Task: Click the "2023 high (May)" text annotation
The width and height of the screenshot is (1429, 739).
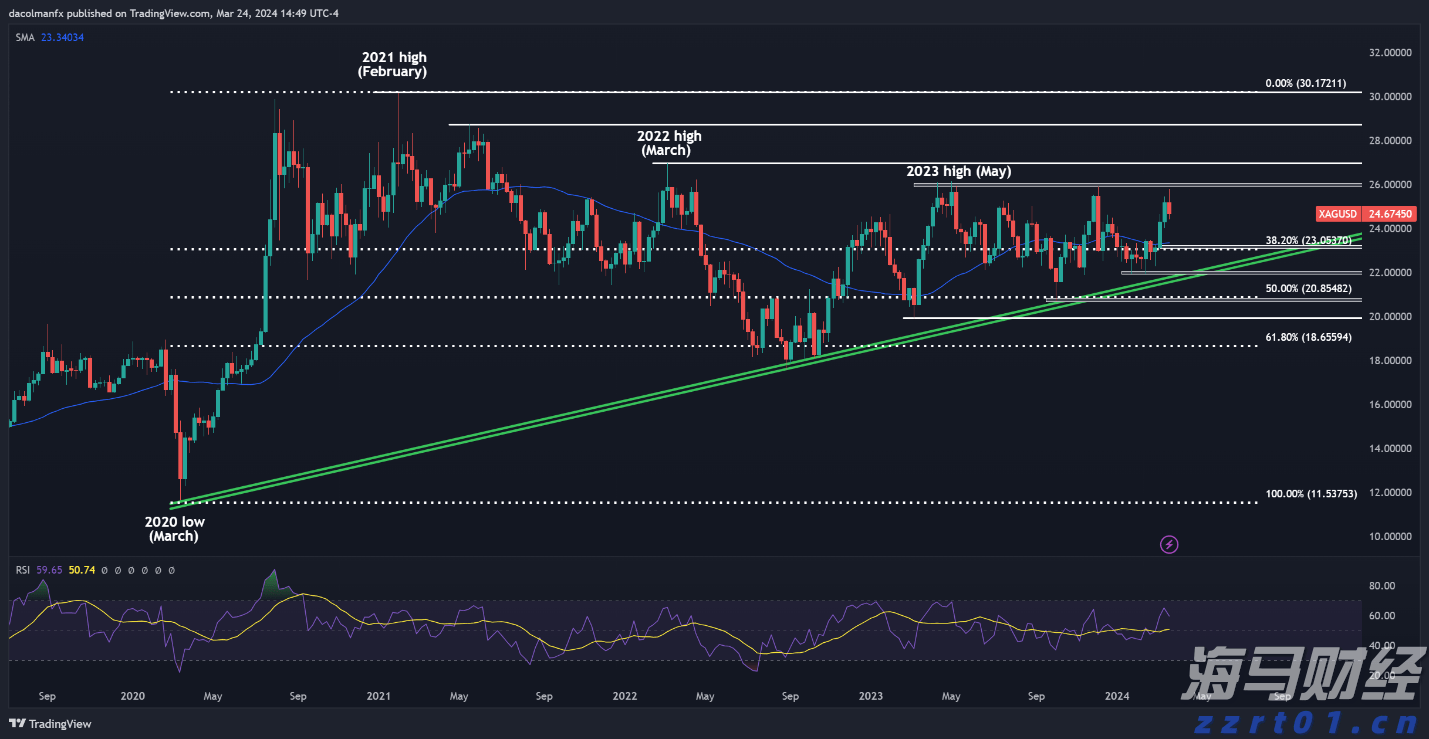Action: 959,172
